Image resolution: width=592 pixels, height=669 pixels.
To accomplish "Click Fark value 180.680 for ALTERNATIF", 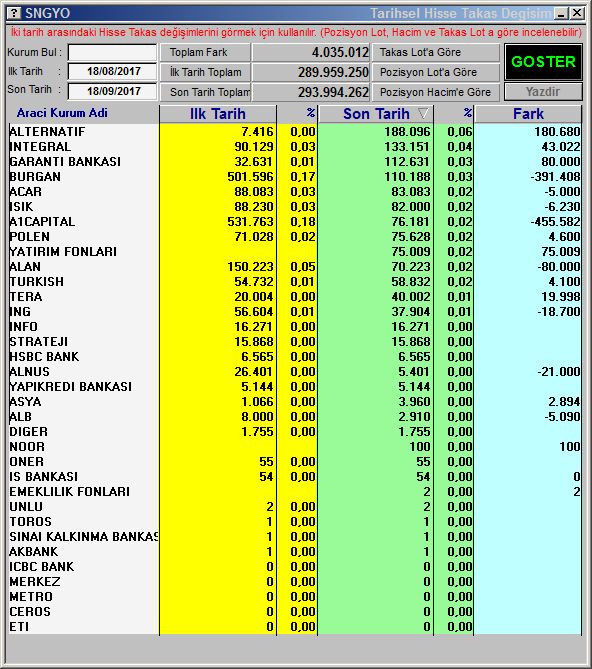I will (557, 132).
